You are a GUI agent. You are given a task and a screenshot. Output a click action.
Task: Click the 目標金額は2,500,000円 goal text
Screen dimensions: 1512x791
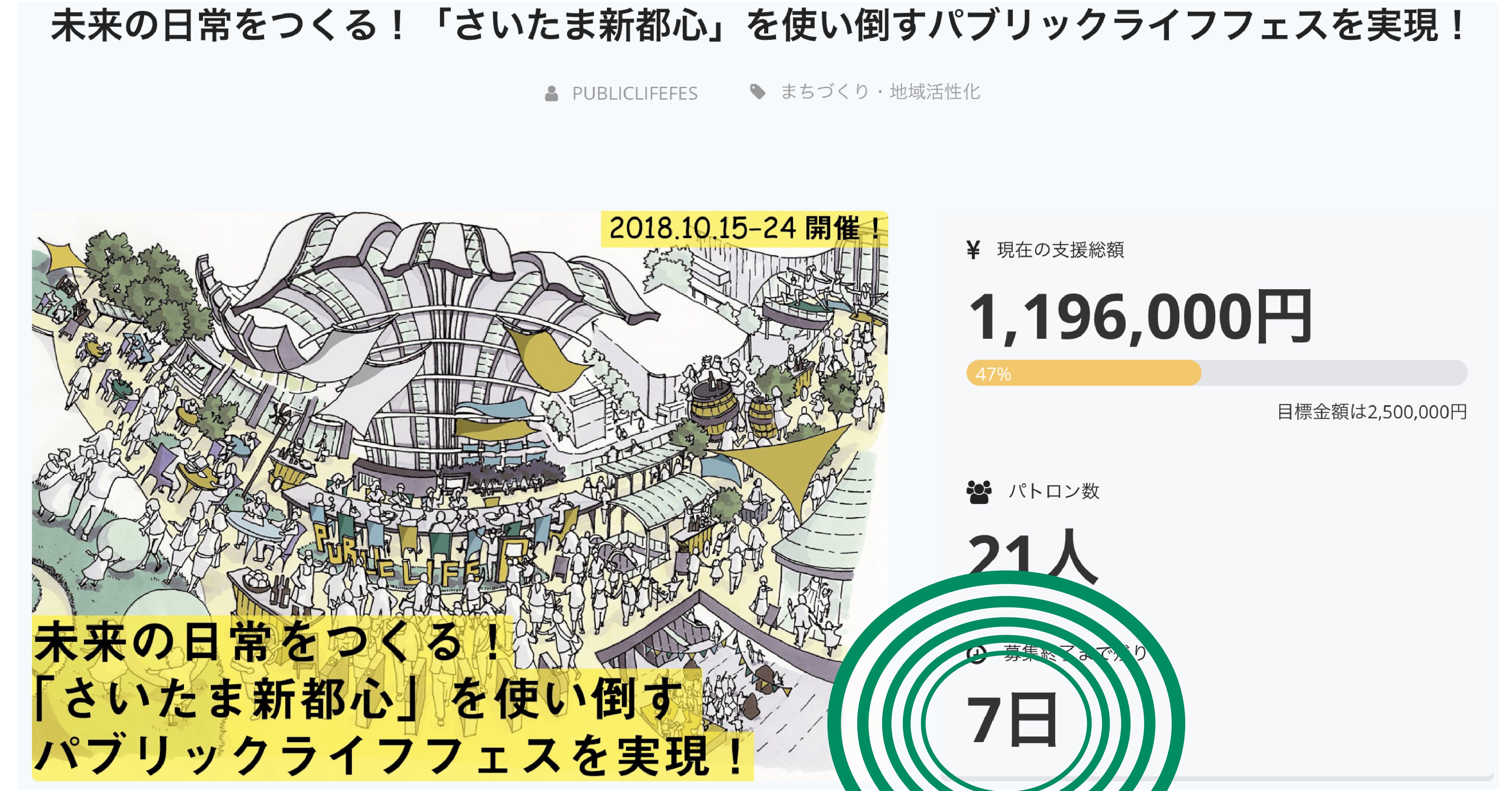point(1372,412)
